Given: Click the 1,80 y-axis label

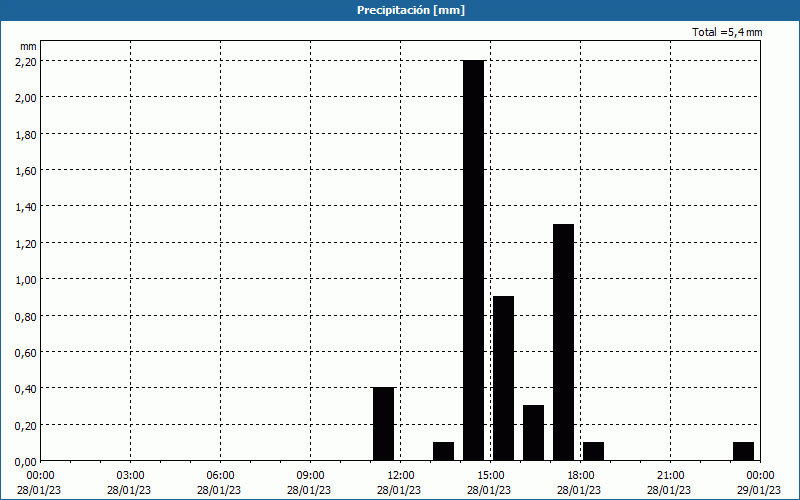Looking at the screenshot, I should pyautogui.click(x=26, y=134).
